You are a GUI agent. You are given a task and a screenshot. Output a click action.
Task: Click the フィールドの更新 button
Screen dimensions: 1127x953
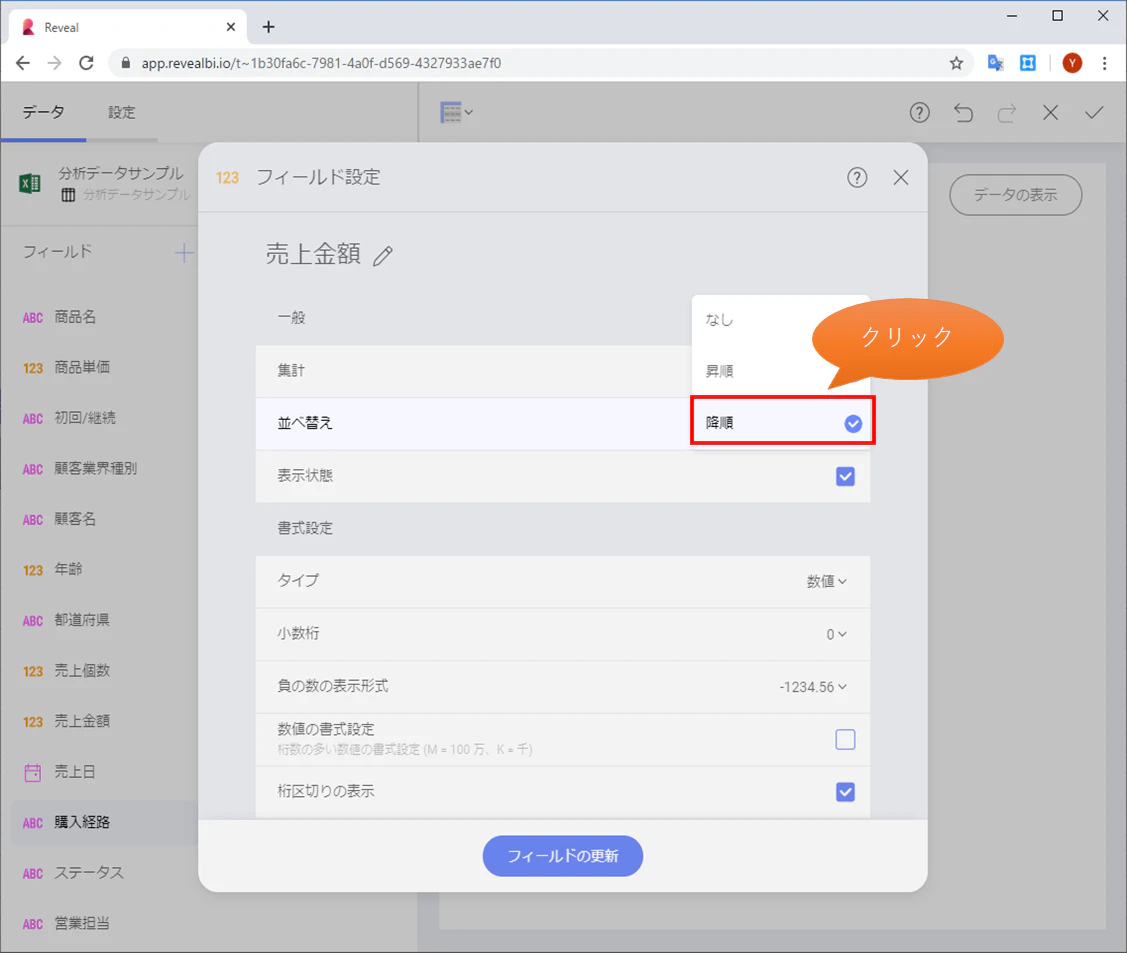pyautogui.click(x=563, y=856)
